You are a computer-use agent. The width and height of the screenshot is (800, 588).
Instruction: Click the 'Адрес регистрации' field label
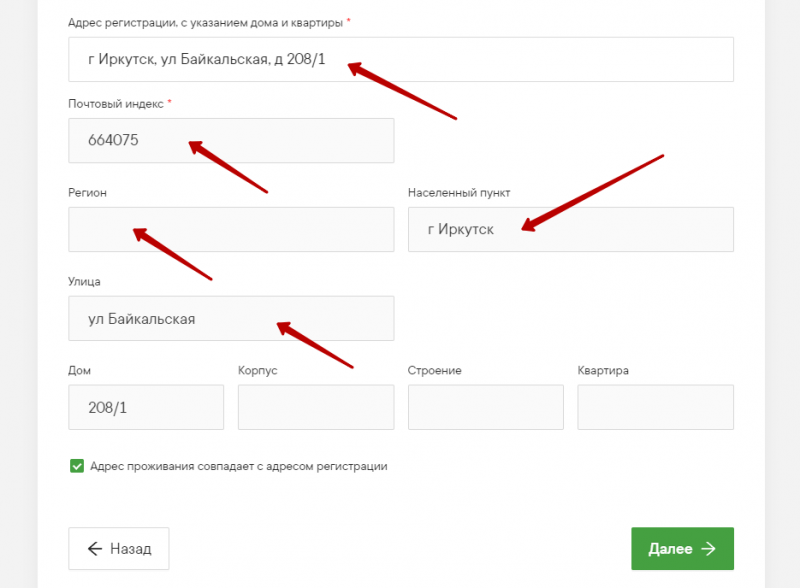pos(205,22)
